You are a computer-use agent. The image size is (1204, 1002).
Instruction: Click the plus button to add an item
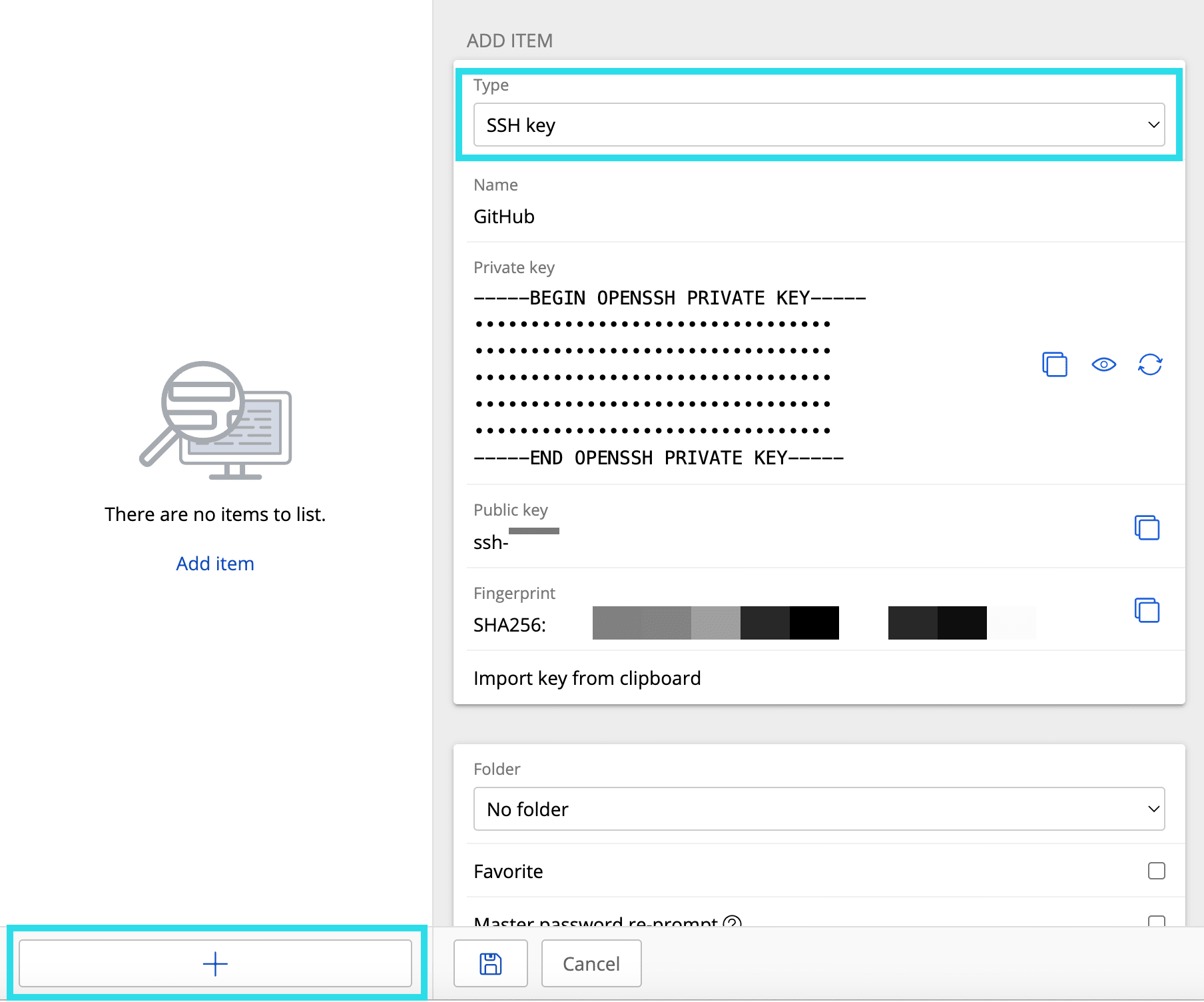pyautogui.click(x=215, y=963)
